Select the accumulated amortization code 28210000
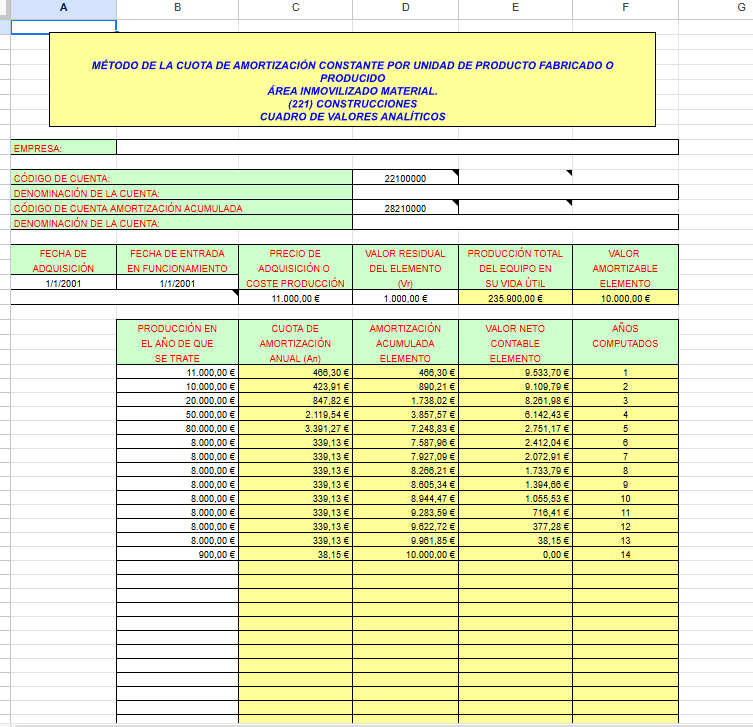Image resolution: width=753 pixels, height=727 pixels. tap(405, 208)
